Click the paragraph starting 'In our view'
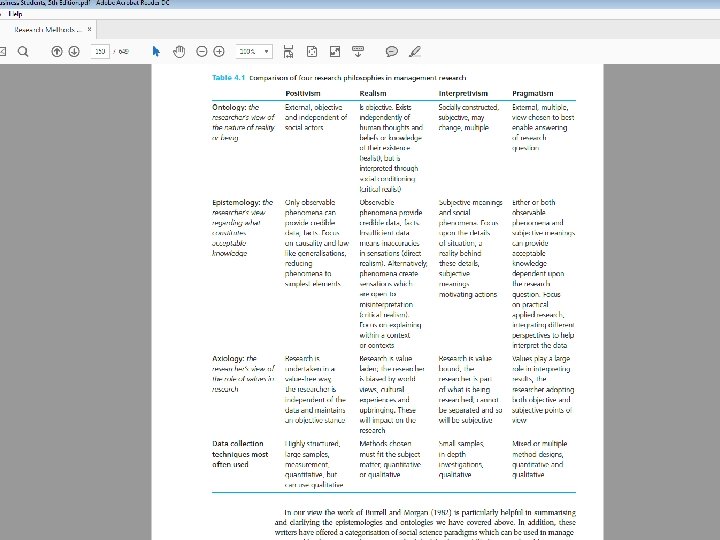This screenshot has height=540, width=720. coord(425,523)
